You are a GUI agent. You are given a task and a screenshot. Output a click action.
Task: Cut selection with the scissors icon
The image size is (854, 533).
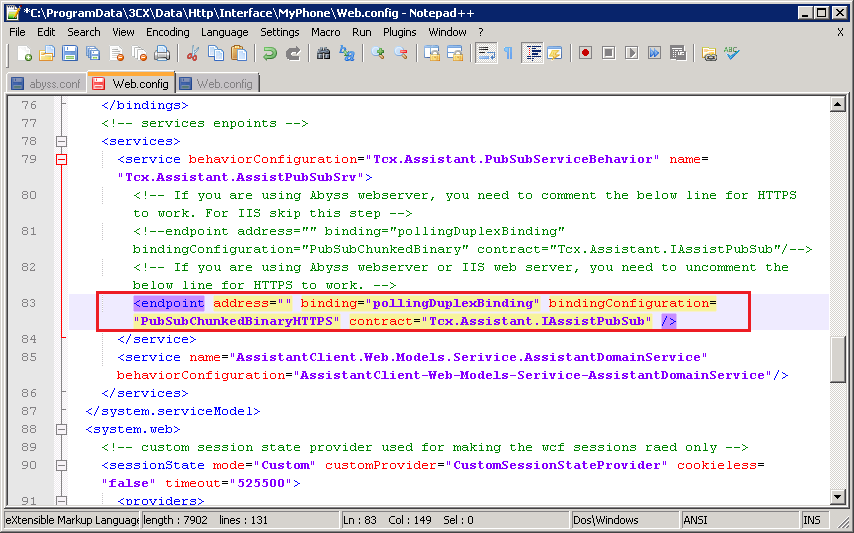[192, 53]
